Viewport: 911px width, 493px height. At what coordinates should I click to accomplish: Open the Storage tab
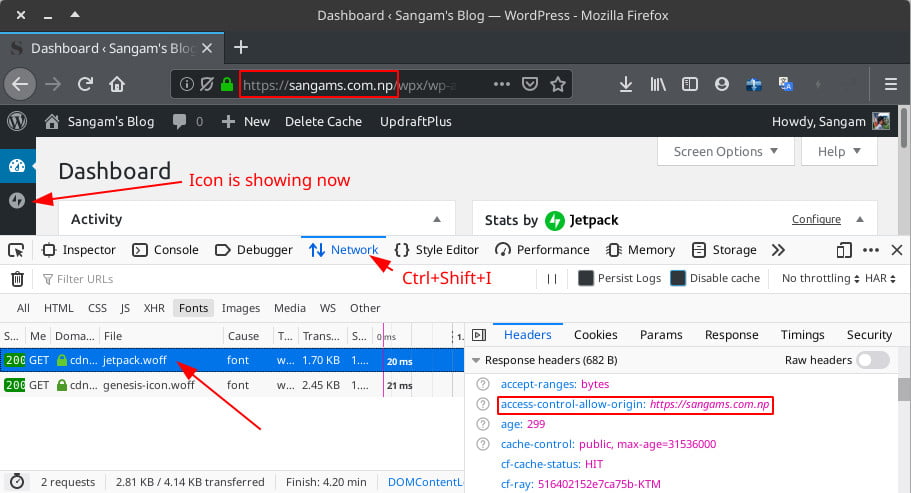click(x=724, y=250)
